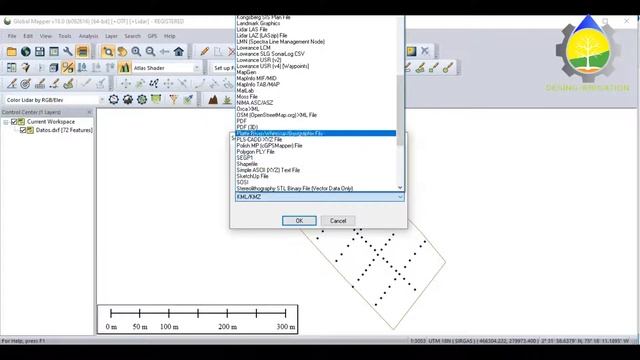Click the Save Workspace floppy icon

[x=40, y=51]
